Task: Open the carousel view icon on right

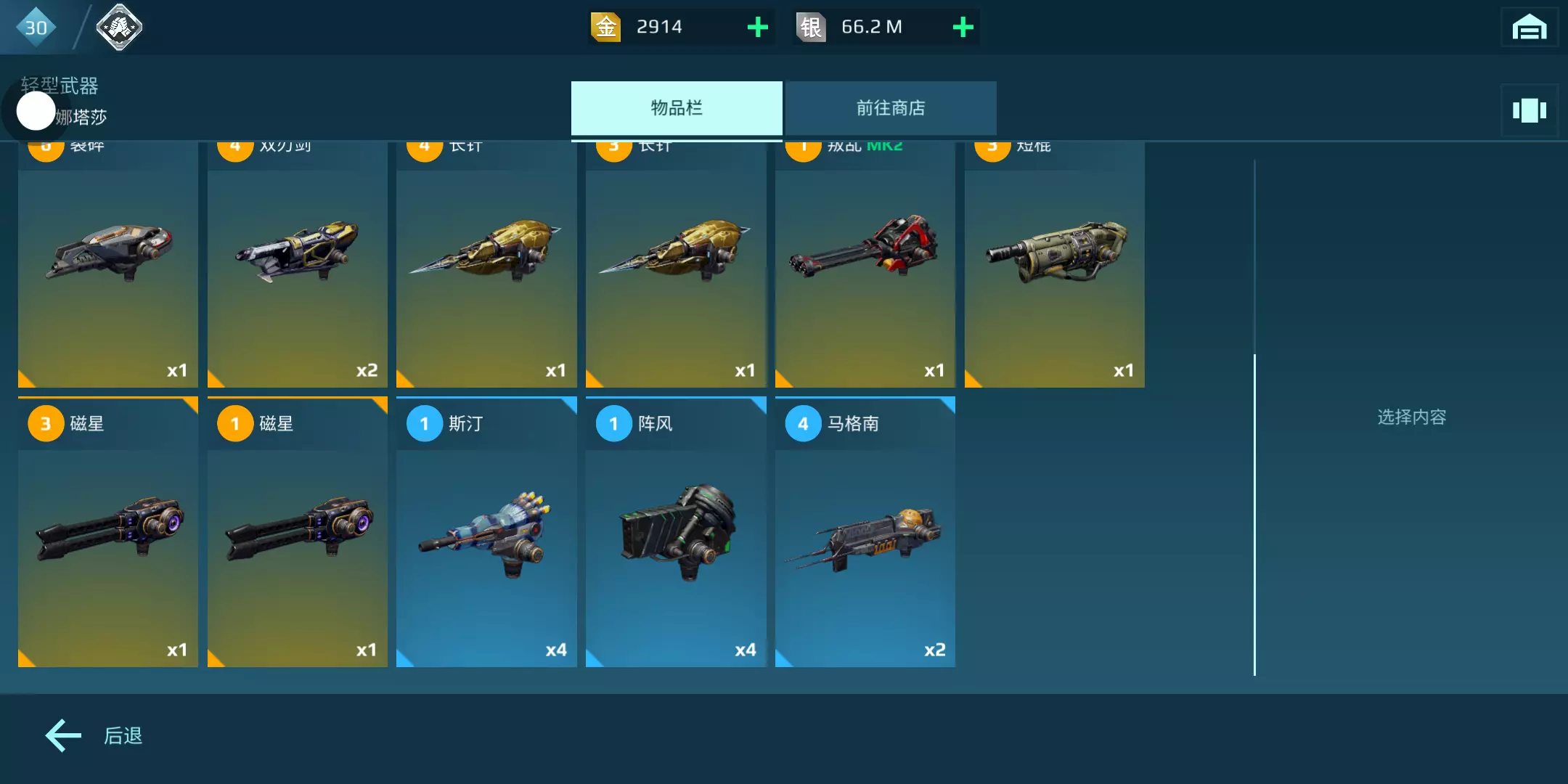Action: 1529,110
